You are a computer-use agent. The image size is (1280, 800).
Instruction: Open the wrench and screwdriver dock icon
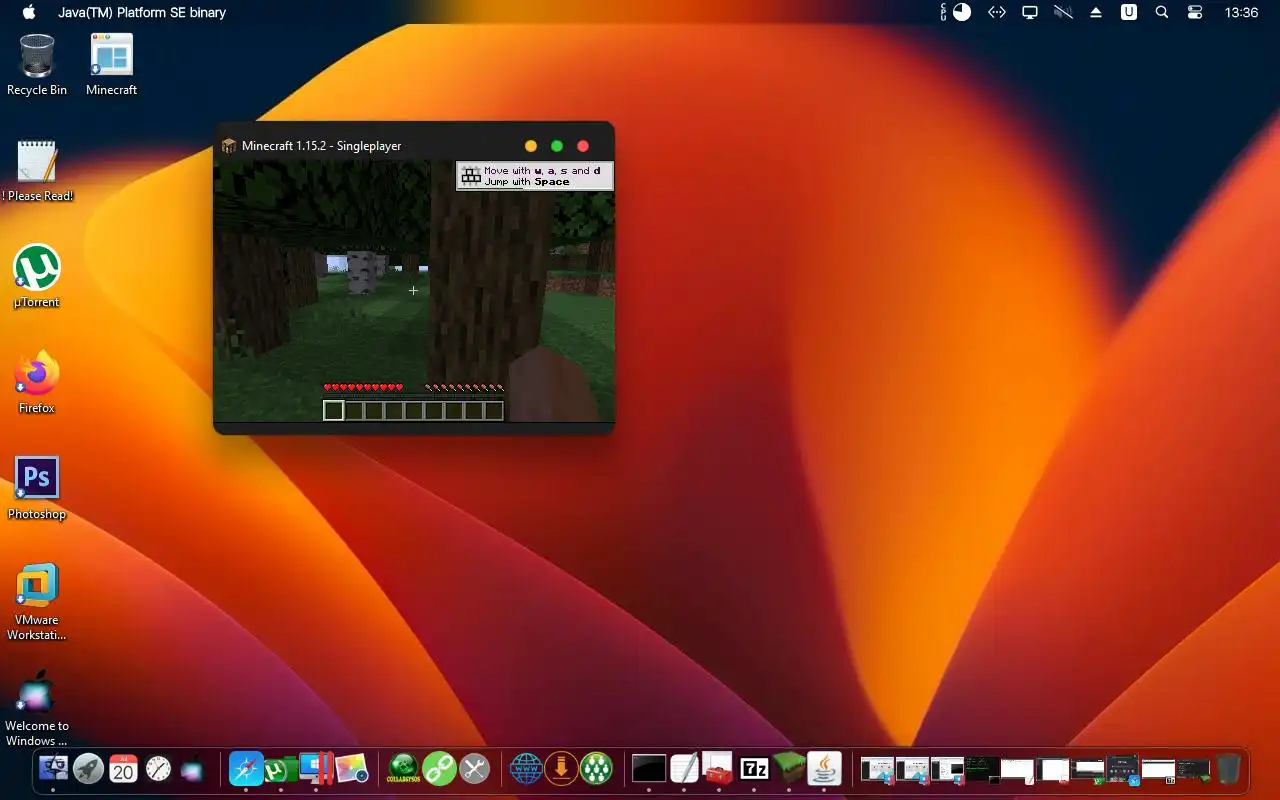click(x=474, y=768)
